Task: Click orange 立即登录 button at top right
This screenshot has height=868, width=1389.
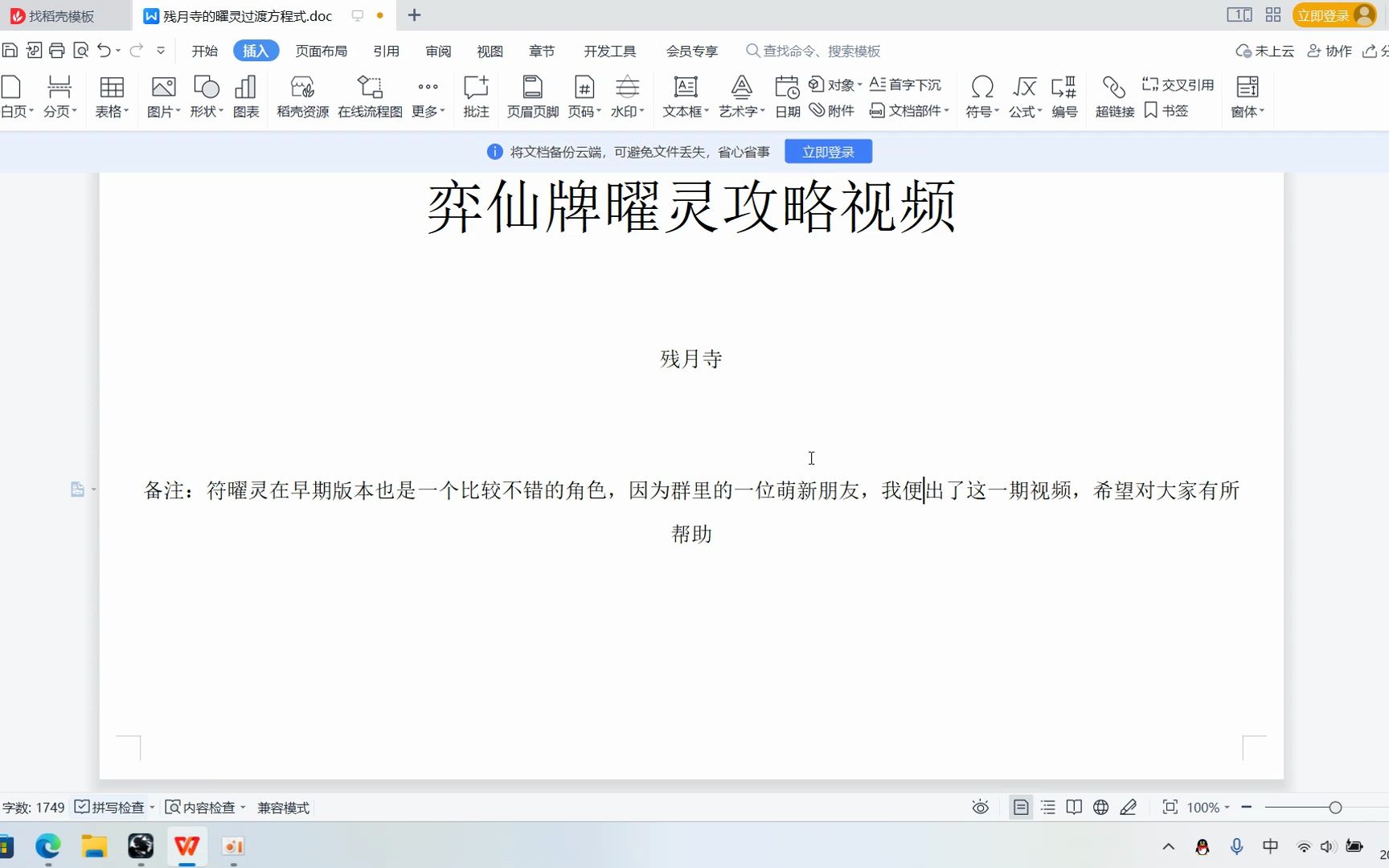Action: (1334, 15)
